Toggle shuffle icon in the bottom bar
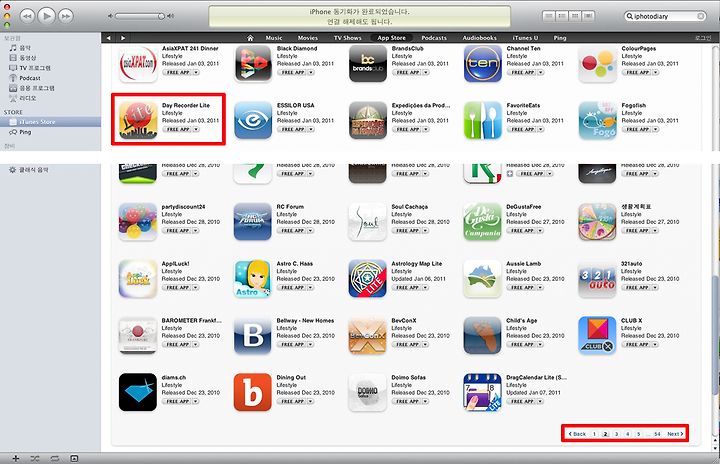Screen dimensions: 720x464 [35, 458]
